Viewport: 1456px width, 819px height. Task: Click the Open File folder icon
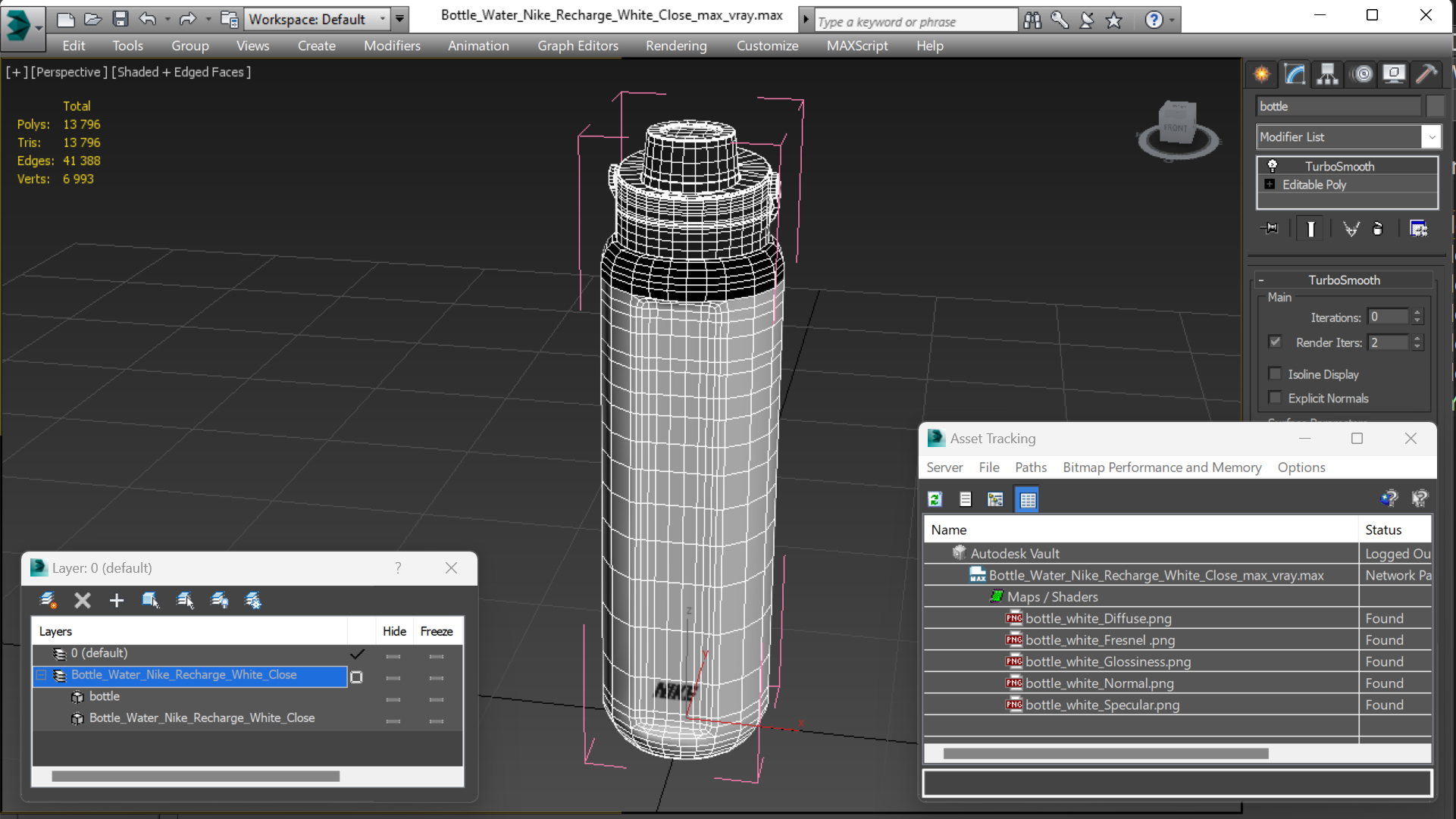point(92,19)
